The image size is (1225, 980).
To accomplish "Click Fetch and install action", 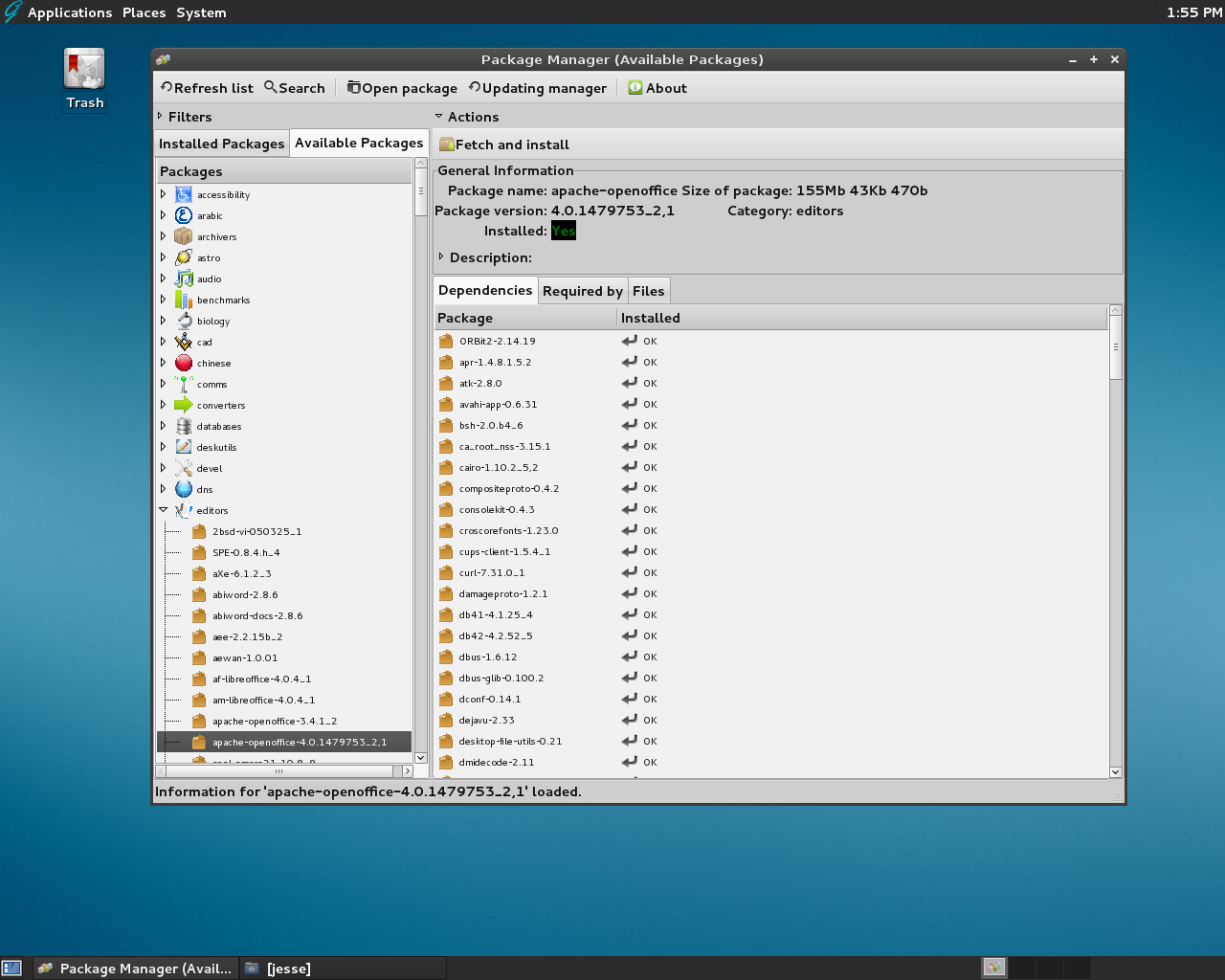I will pyautogui.click(x=504, y=145).
